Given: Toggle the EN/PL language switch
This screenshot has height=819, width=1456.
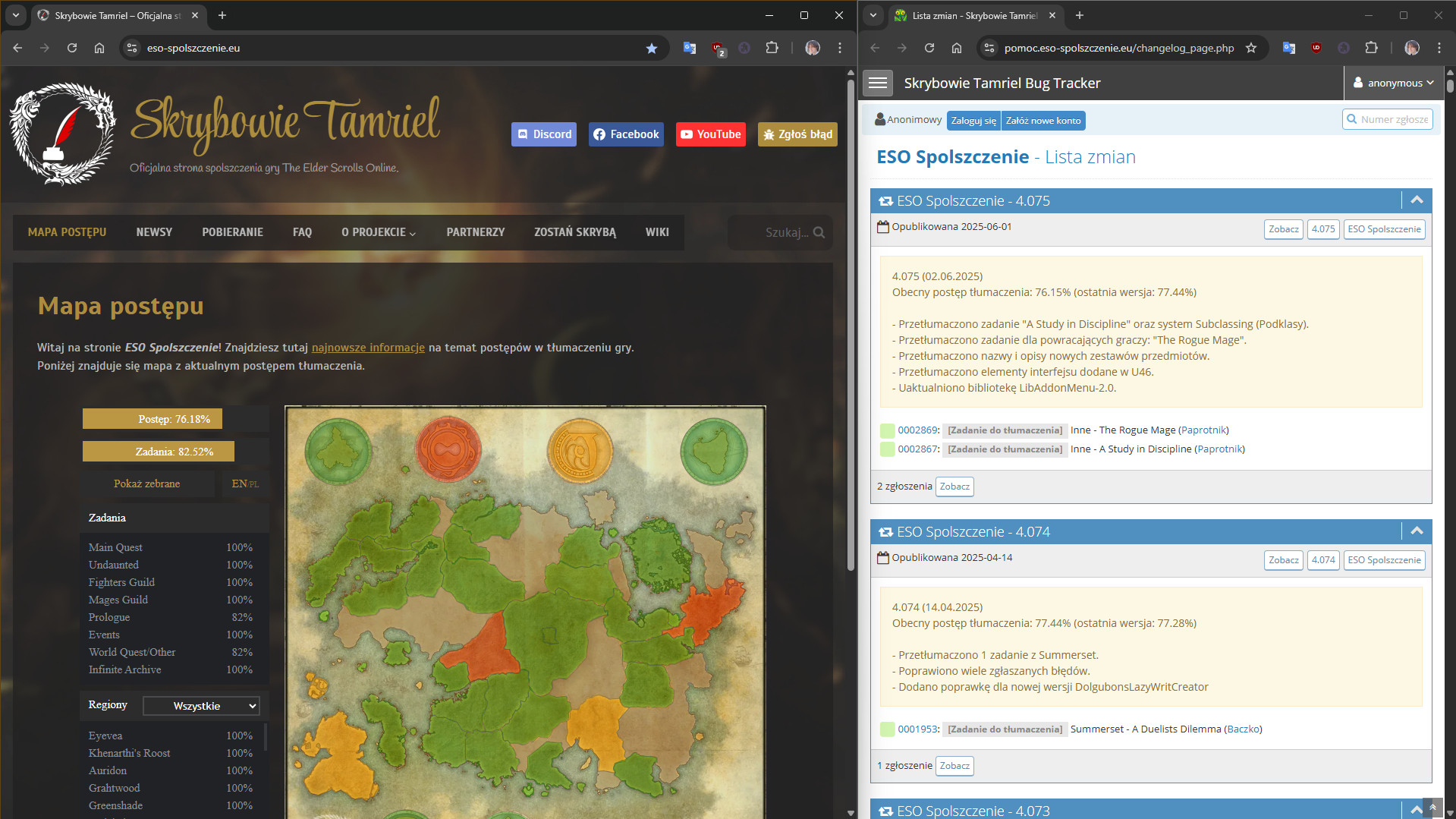Looking at the screenshot, I should [x=244, y=484].
